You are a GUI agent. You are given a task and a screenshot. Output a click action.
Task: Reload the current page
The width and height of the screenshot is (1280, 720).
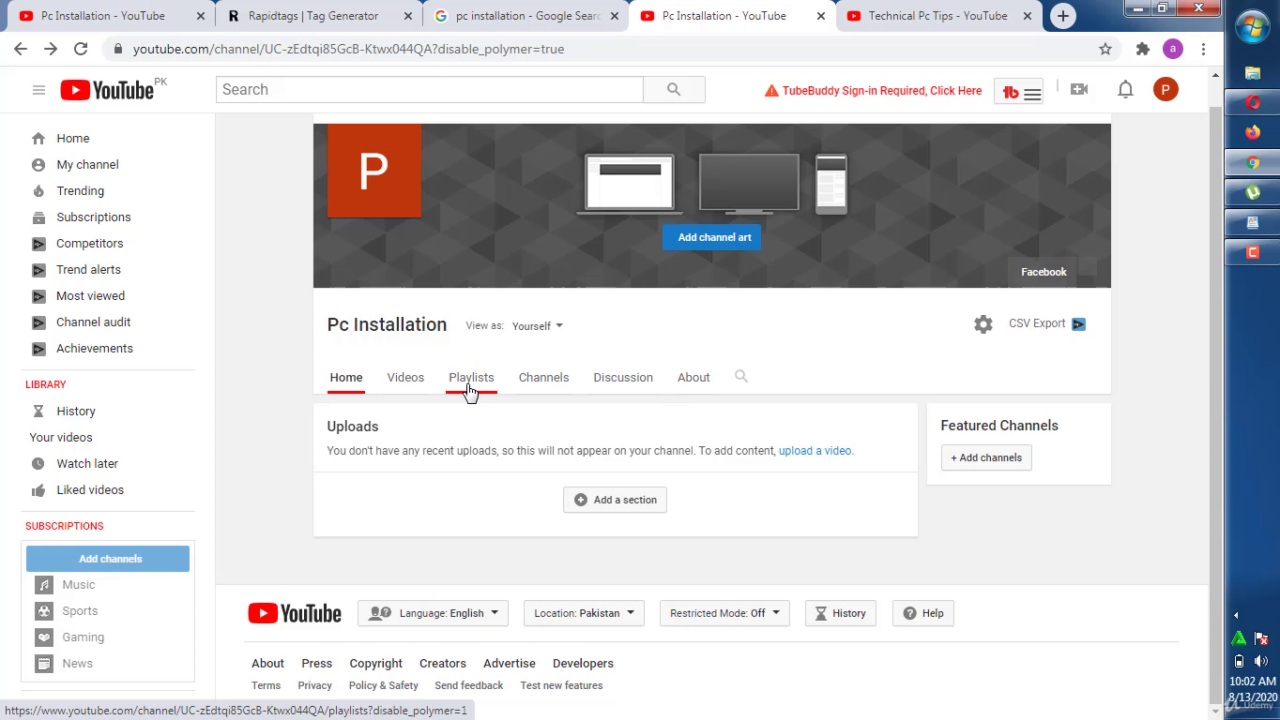81,49
